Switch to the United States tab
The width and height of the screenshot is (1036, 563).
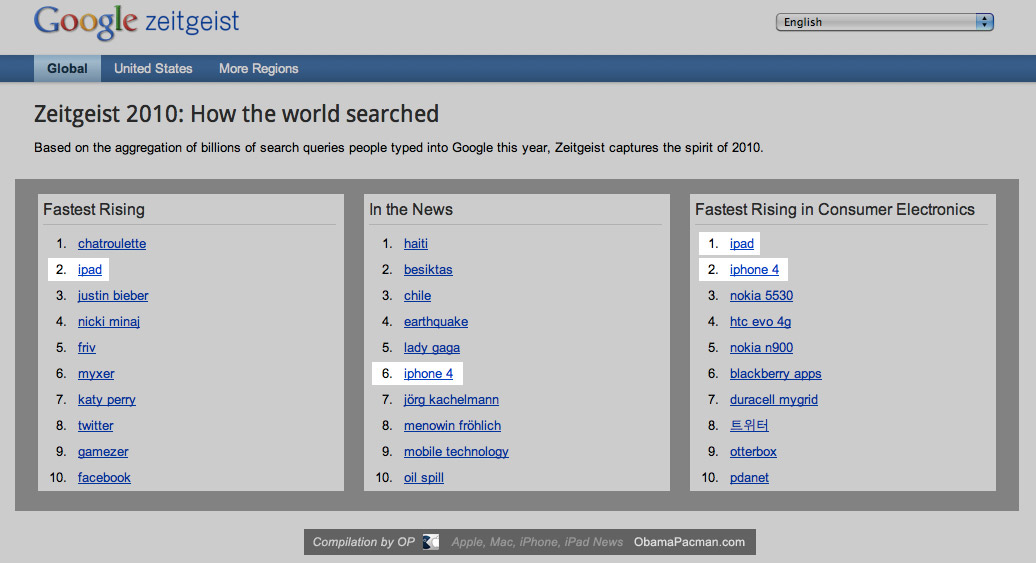153,69
